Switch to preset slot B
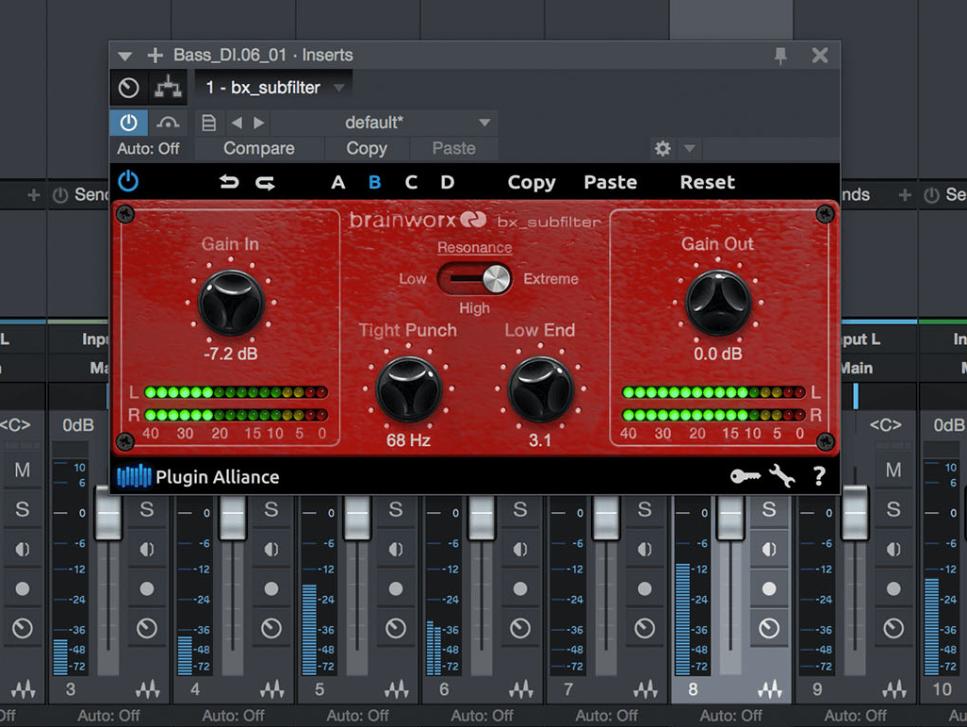Viewport: 967px width, 727px height. [374, 182]
